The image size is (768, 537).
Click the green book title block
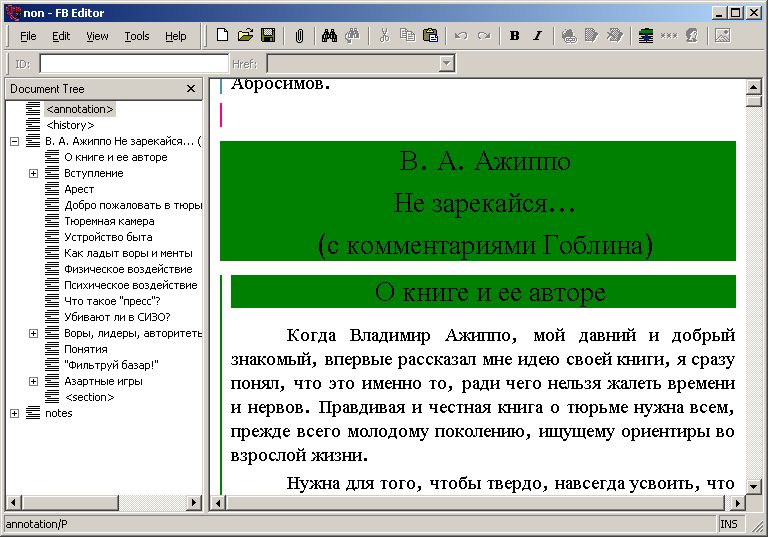pyautogui.click(x=478, y=201)
